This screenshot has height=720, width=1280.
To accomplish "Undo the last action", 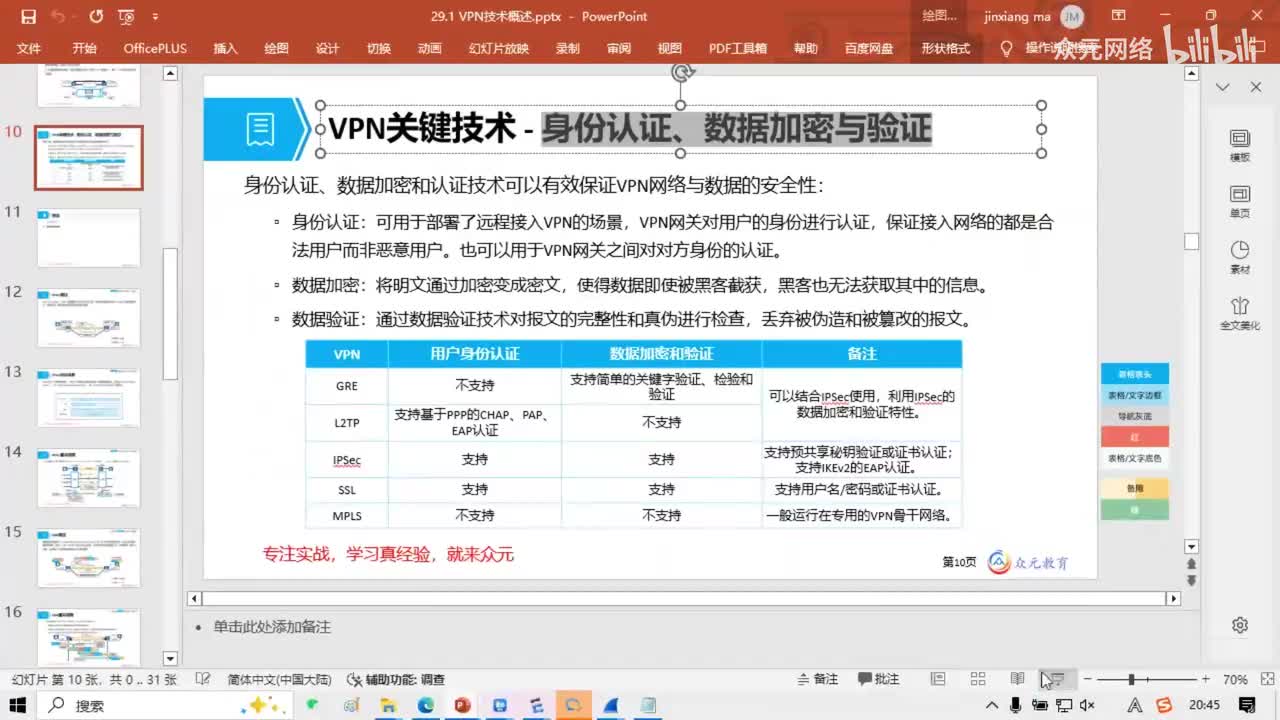I will (57, 17).
